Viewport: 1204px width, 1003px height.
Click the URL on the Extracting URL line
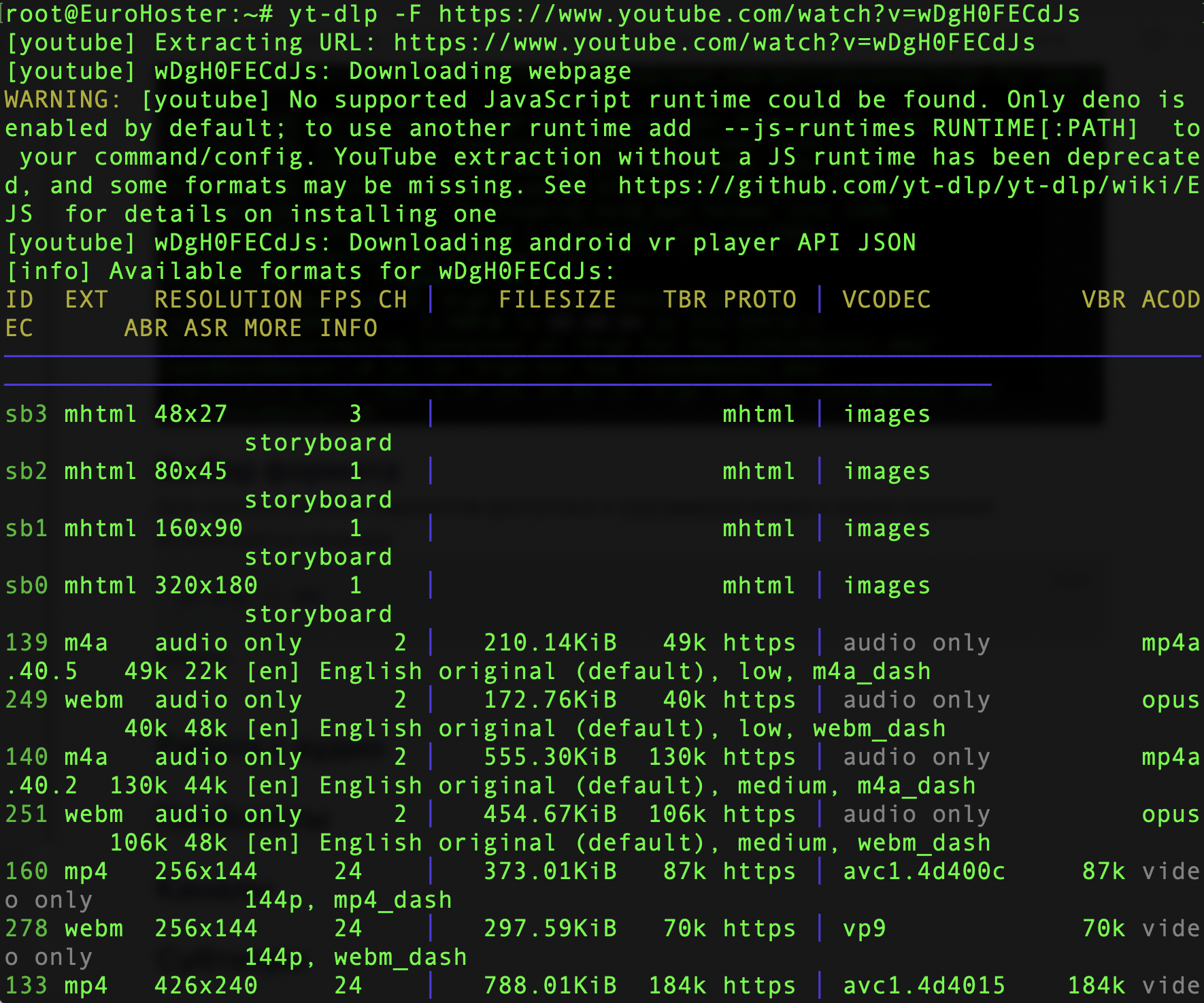pos(715,42)
